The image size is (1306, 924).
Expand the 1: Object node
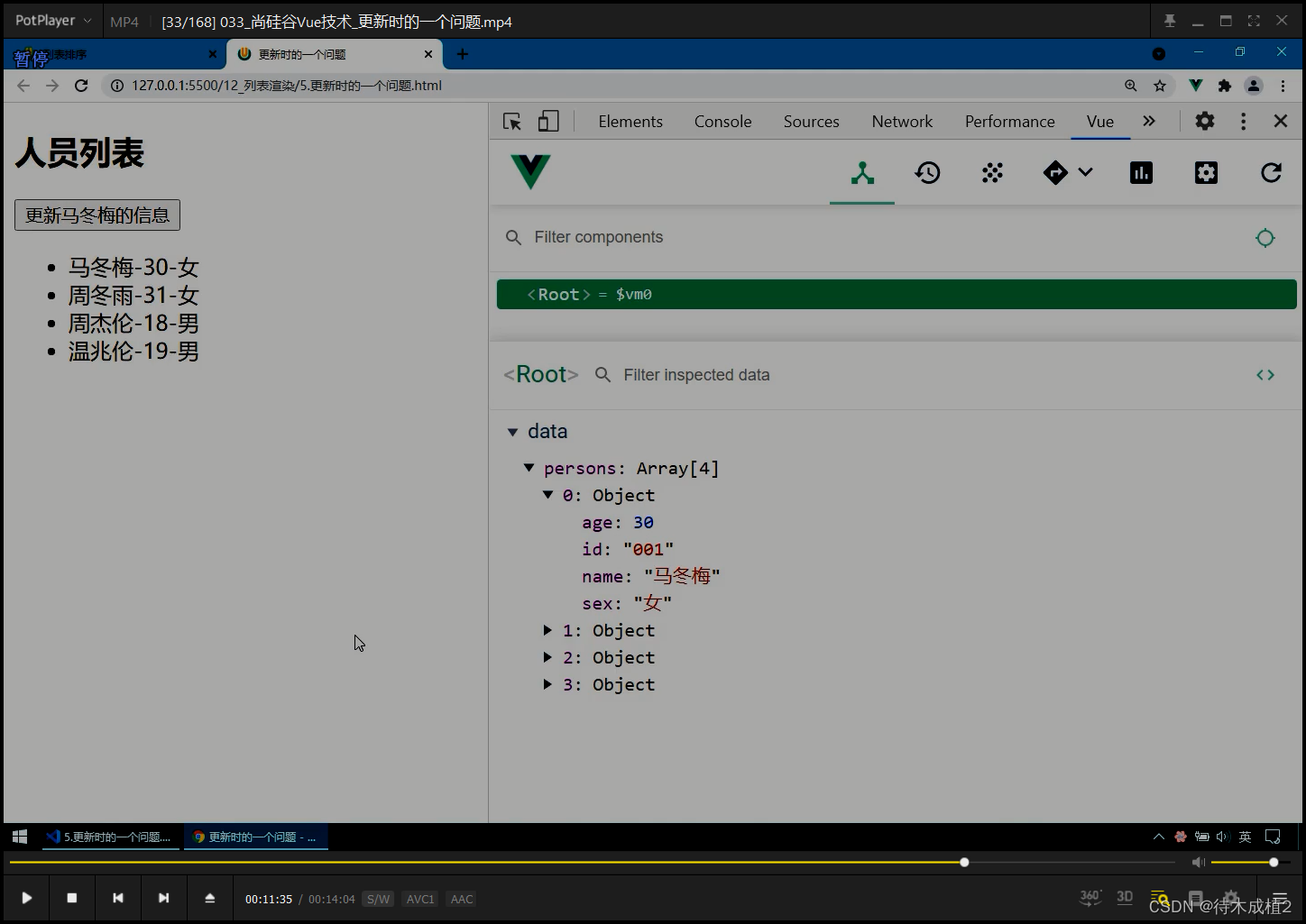(547, 630)
